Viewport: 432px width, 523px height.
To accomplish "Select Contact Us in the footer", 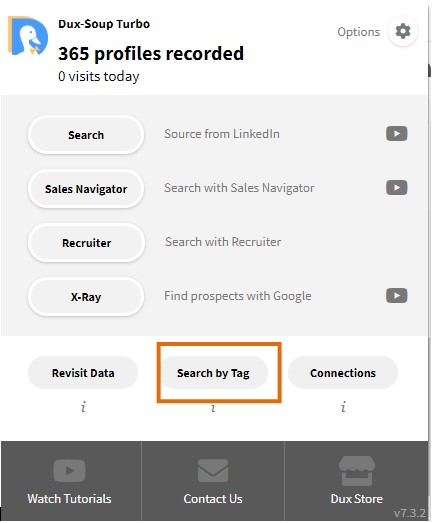I will [x=213, y=481].
